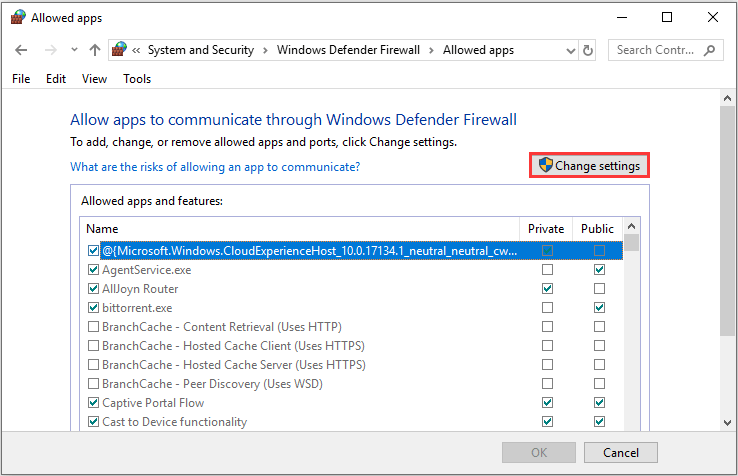The image size is (738, 476).
Task: Select the CloudExperienceHost row text
Action: [310, 250]
